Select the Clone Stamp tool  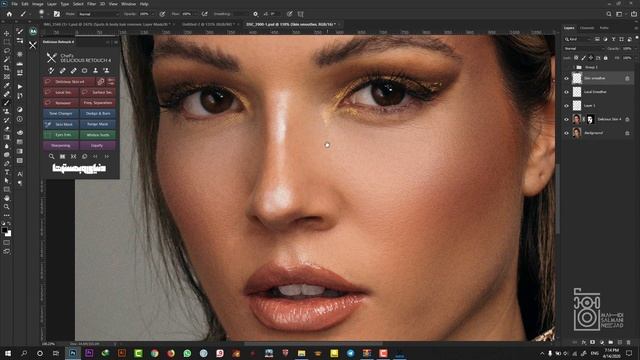click(7, 111)
